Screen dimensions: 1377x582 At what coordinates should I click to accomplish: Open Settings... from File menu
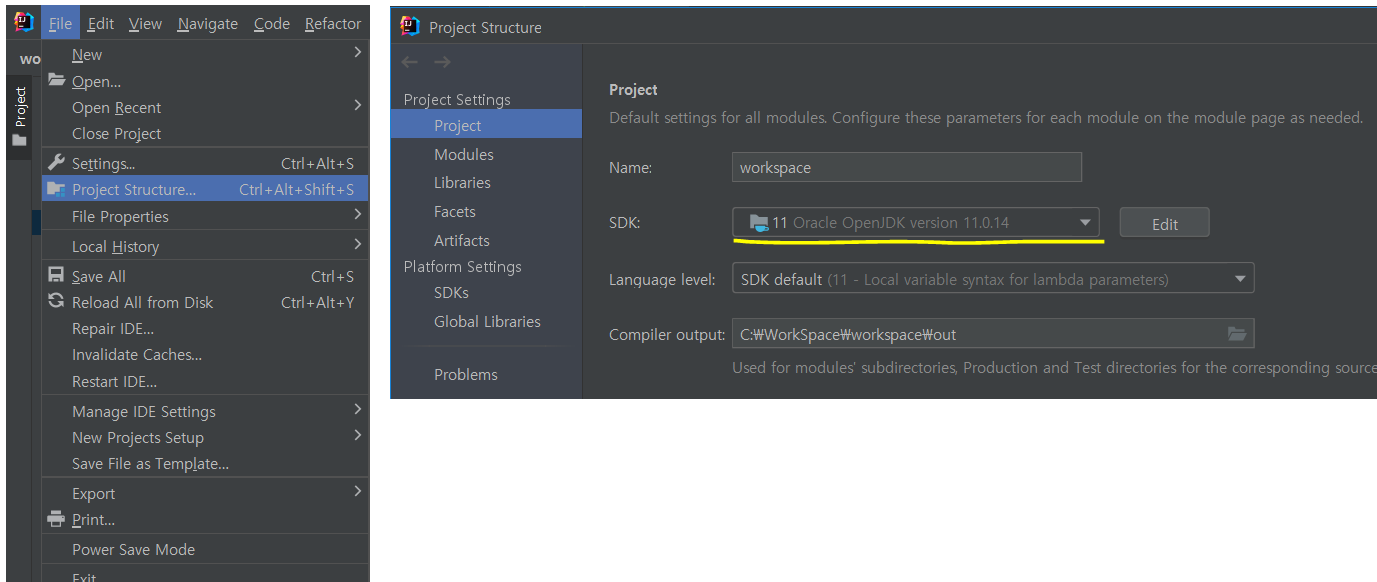(x=205, y=163)
